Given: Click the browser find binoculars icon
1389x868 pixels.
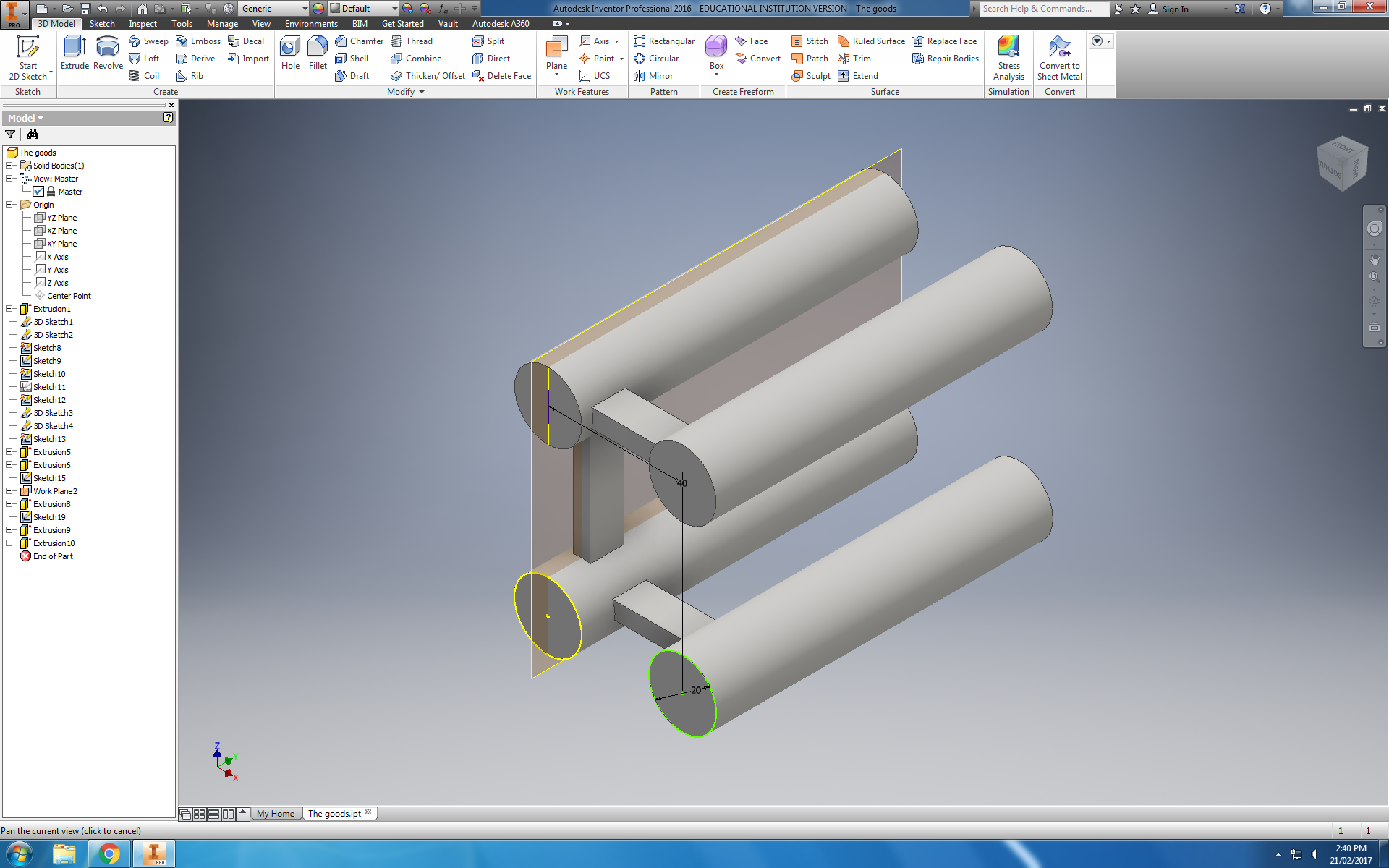Looking at the screenshot, I should 33,135.
